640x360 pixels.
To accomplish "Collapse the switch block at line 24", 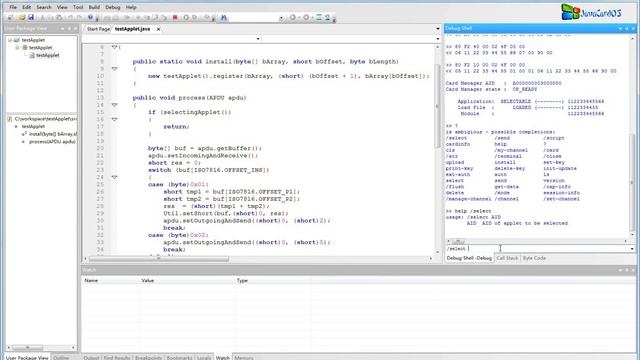I will [x=115, y=177].
